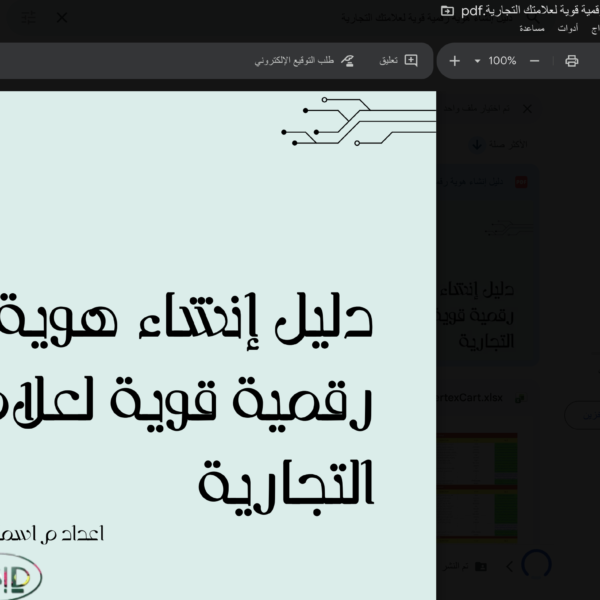Open the مساعدة help menu
Viewport: 600px width, 600px height.
coord(532,29)
